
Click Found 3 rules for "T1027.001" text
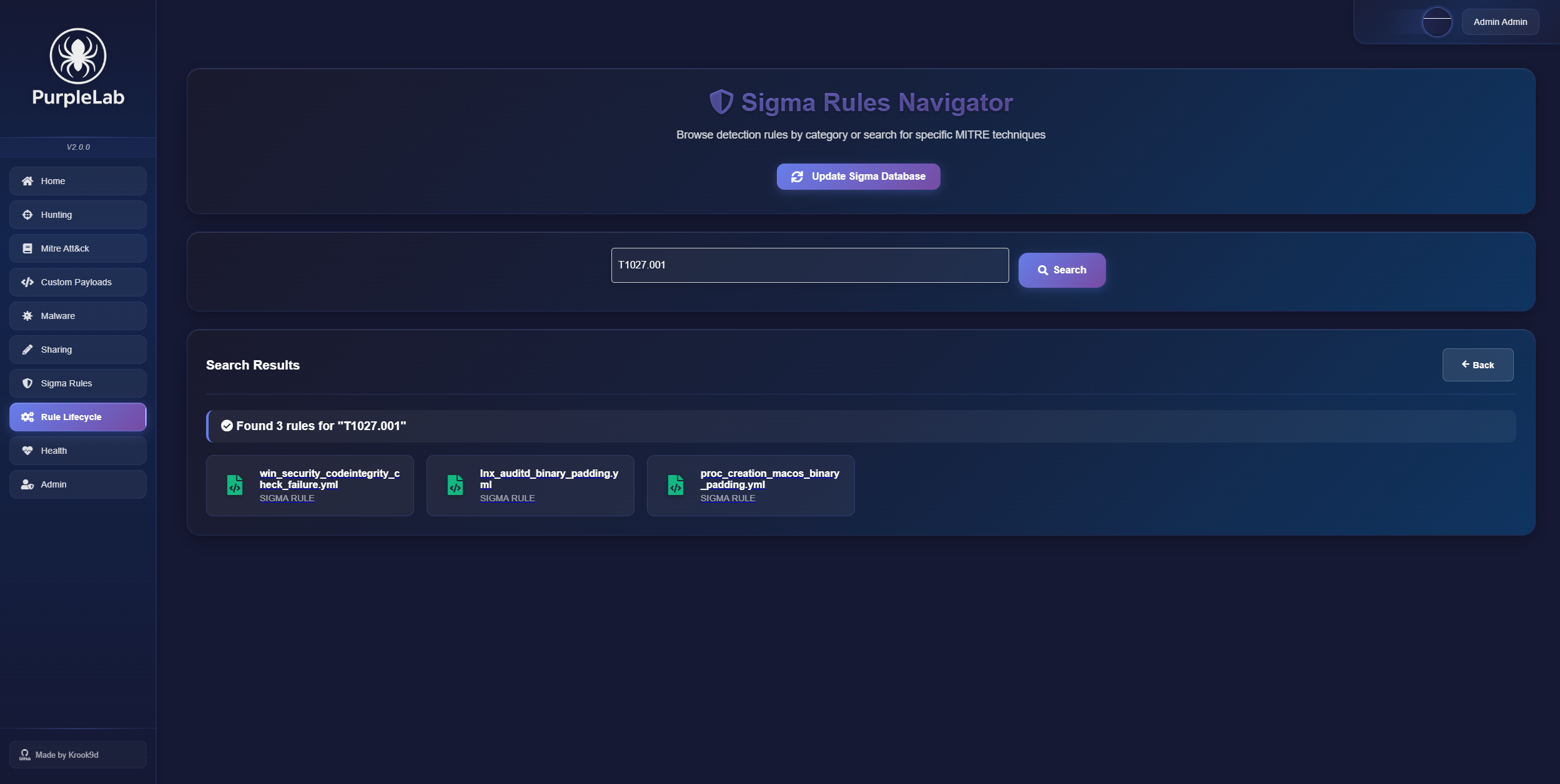[321, 426]
